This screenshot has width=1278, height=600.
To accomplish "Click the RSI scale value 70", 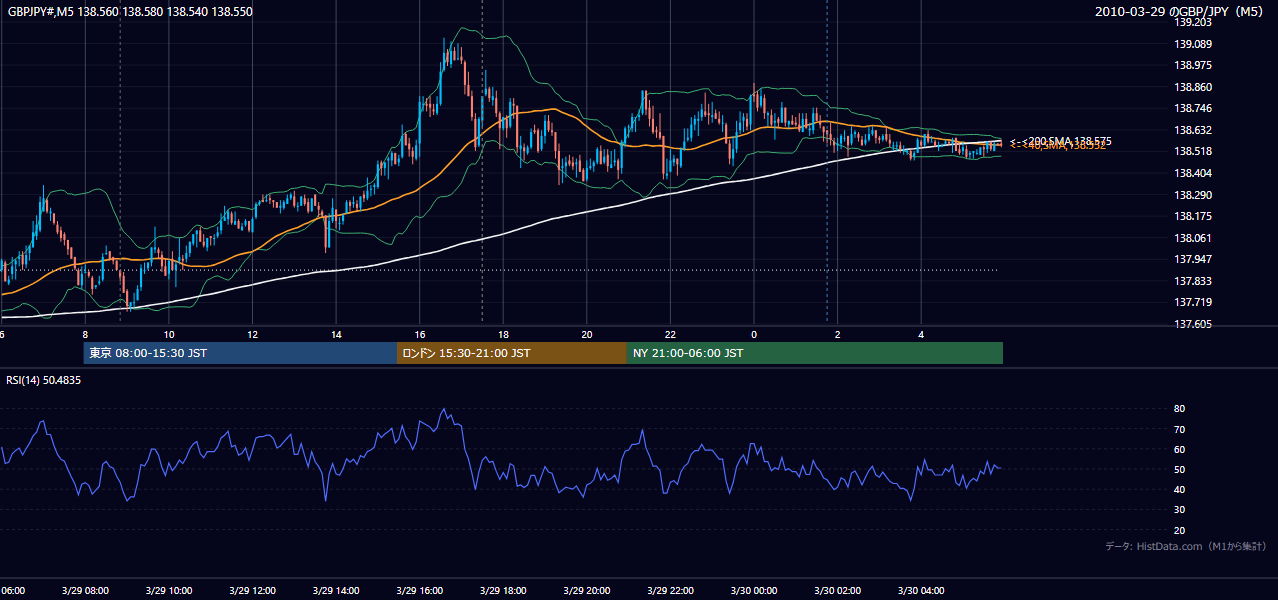I will (x=1179, y=429).
